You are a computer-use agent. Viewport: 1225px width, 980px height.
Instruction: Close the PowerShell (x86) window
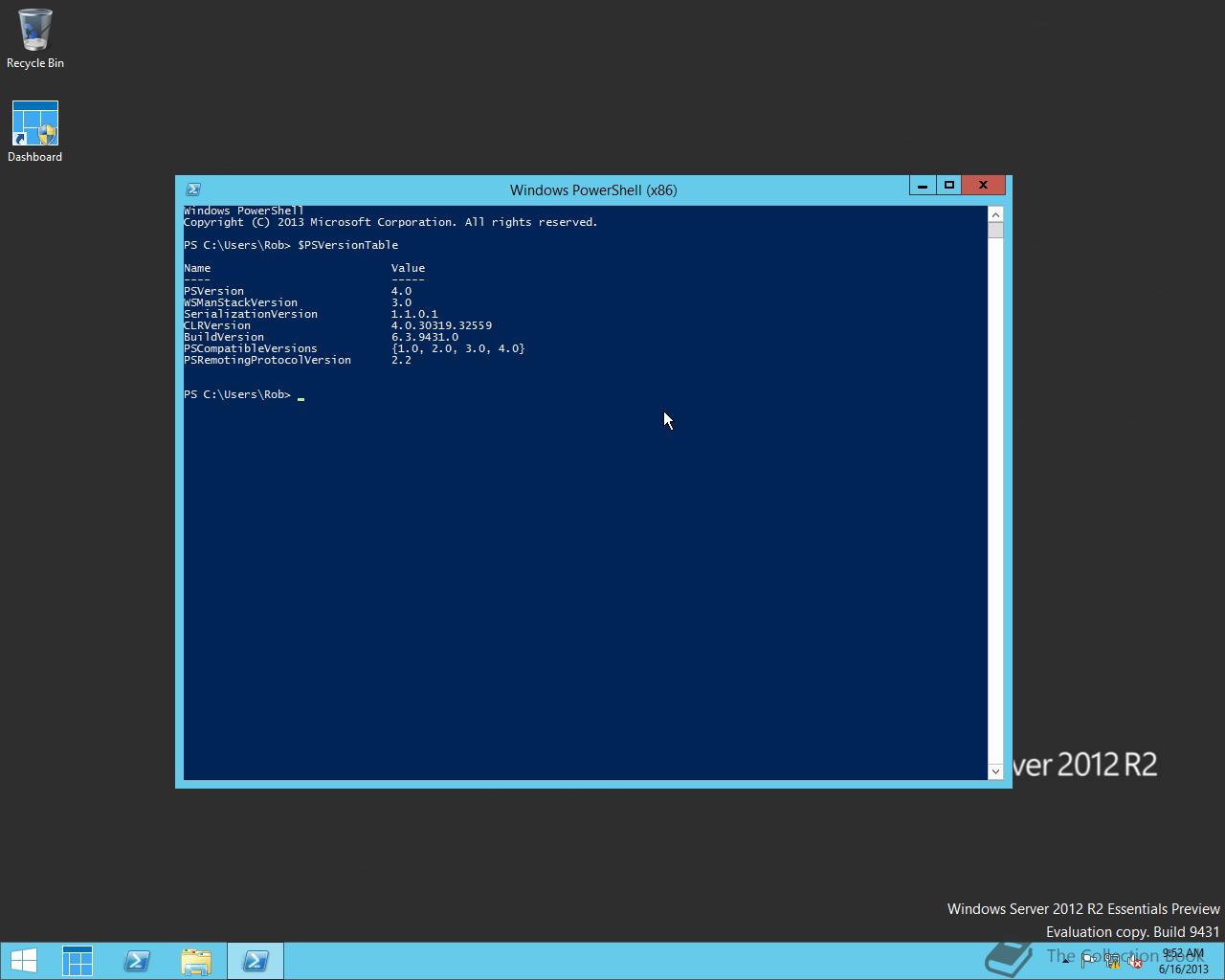pos(983,186)
